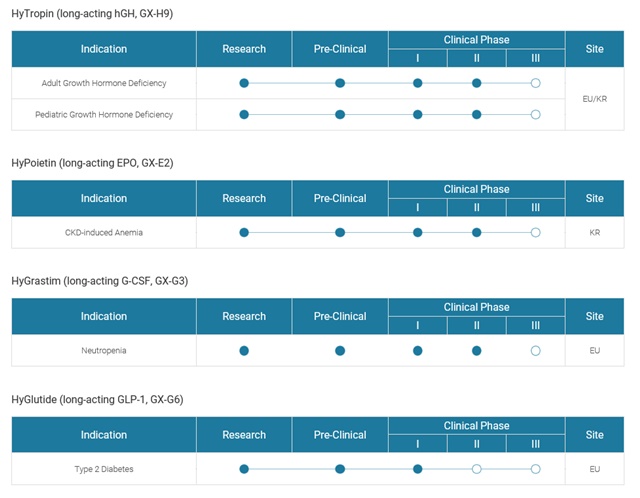Viewport: 640px width, 498px height.
Task: Click the HyGrastim Pre-Clinical column header
Action: pos(340,316)
